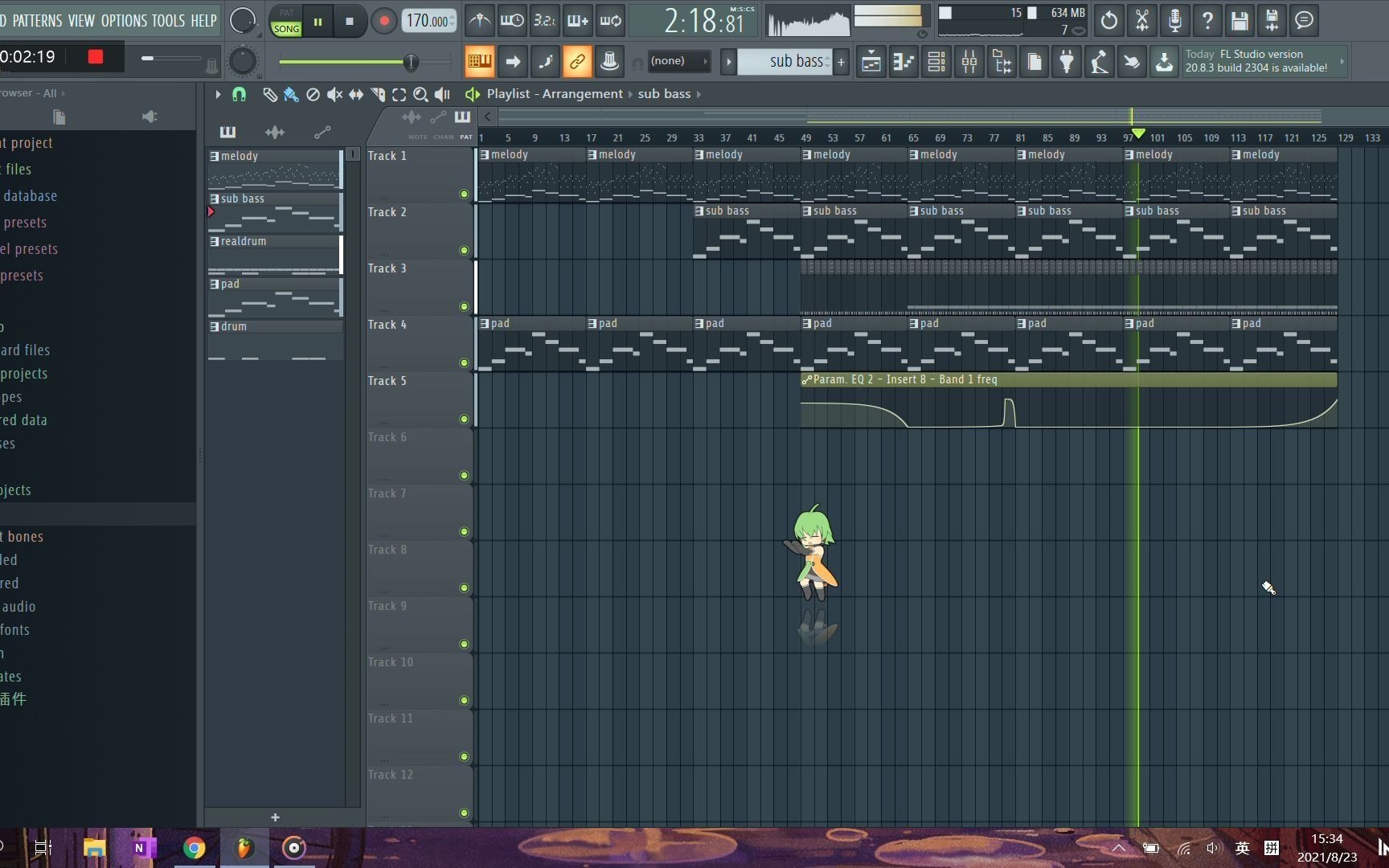Select the playlist mute tool
This screenshot has height=868, width=1389.
pos(334,94)
